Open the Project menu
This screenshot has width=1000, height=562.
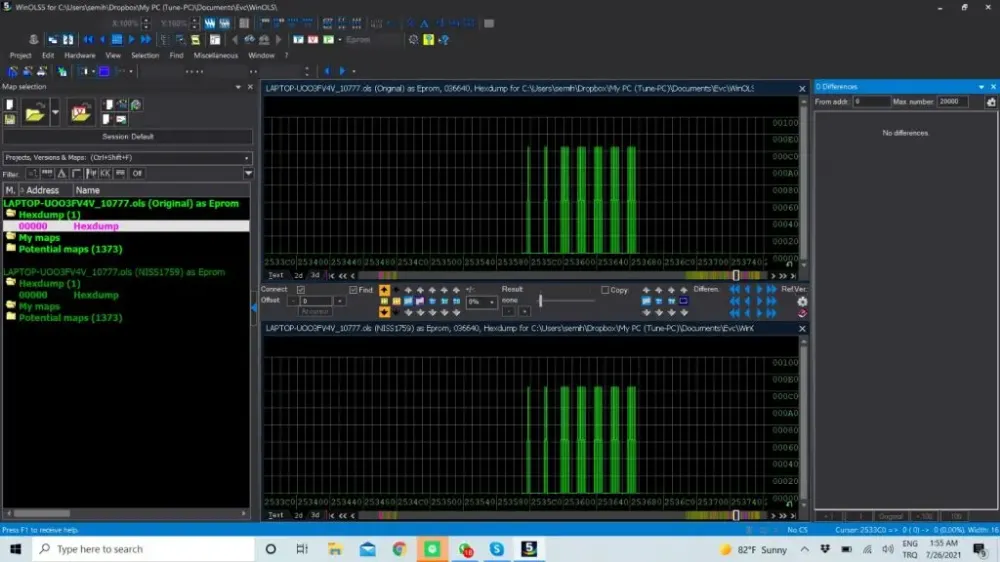[20, 55]
